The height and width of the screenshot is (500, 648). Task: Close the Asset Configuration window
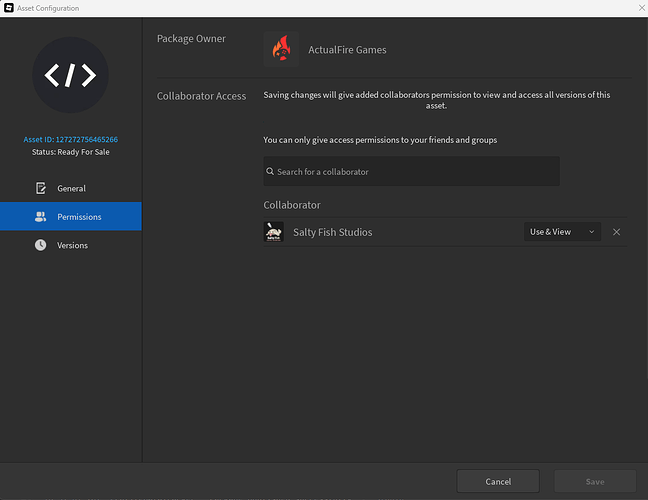tap(639, 8)
